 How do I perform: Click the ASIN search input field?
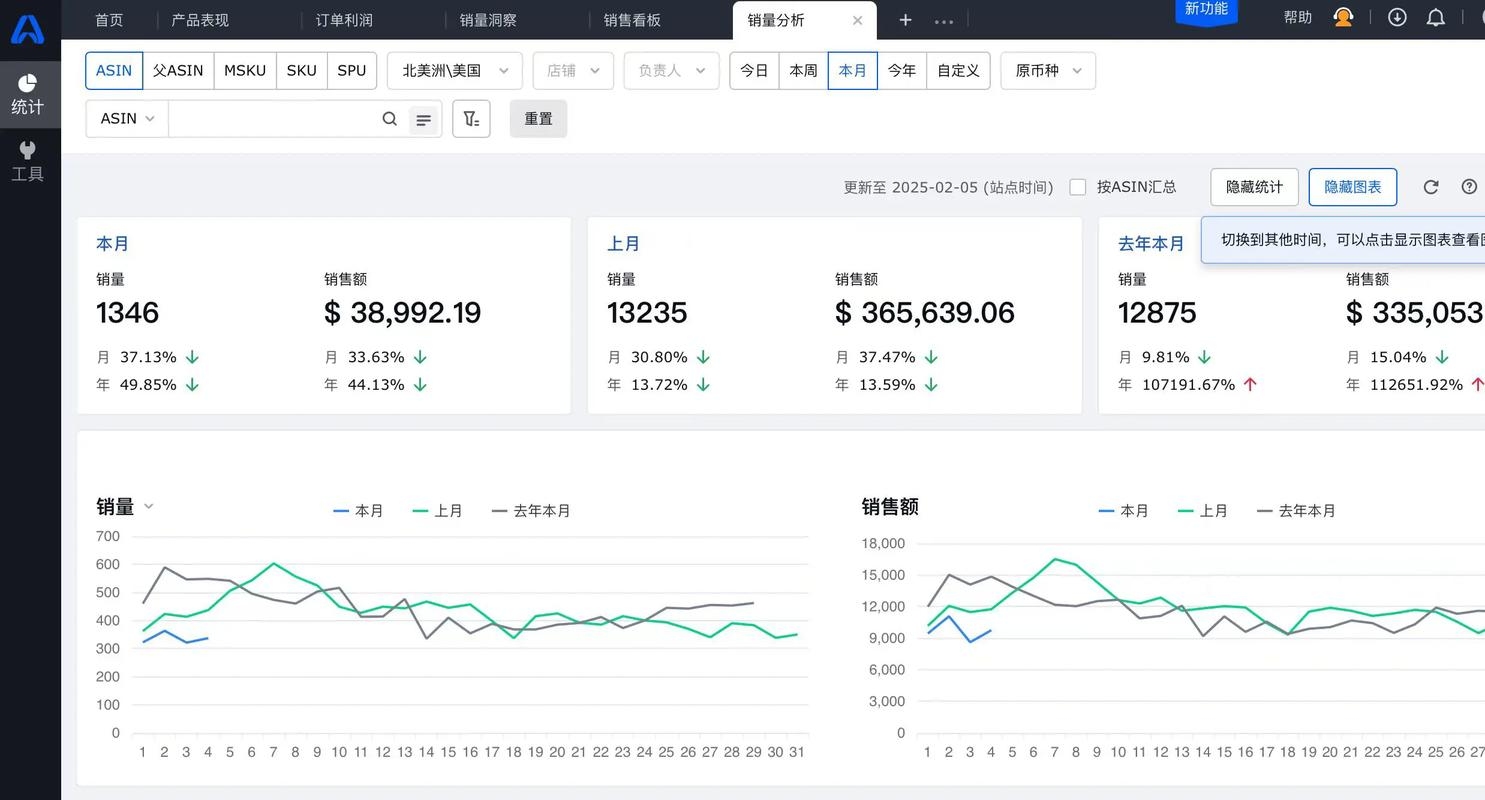tap(274, 118)
